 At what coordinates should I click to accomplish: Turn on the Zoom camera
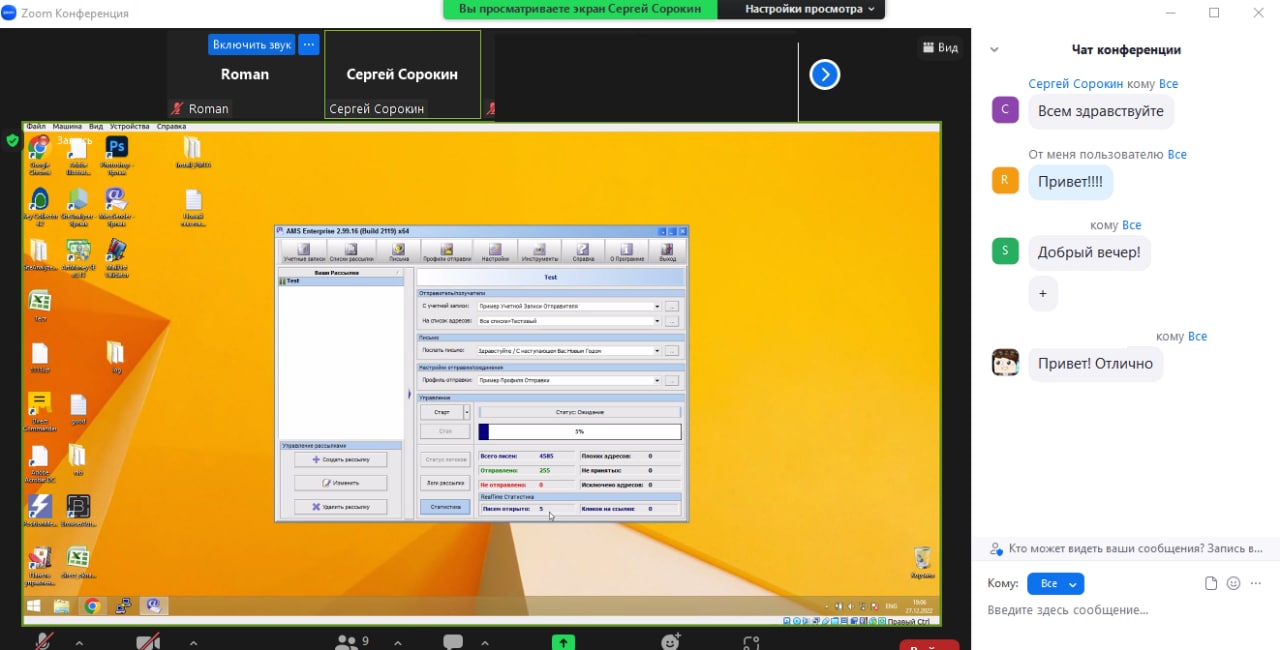(148, 640)
